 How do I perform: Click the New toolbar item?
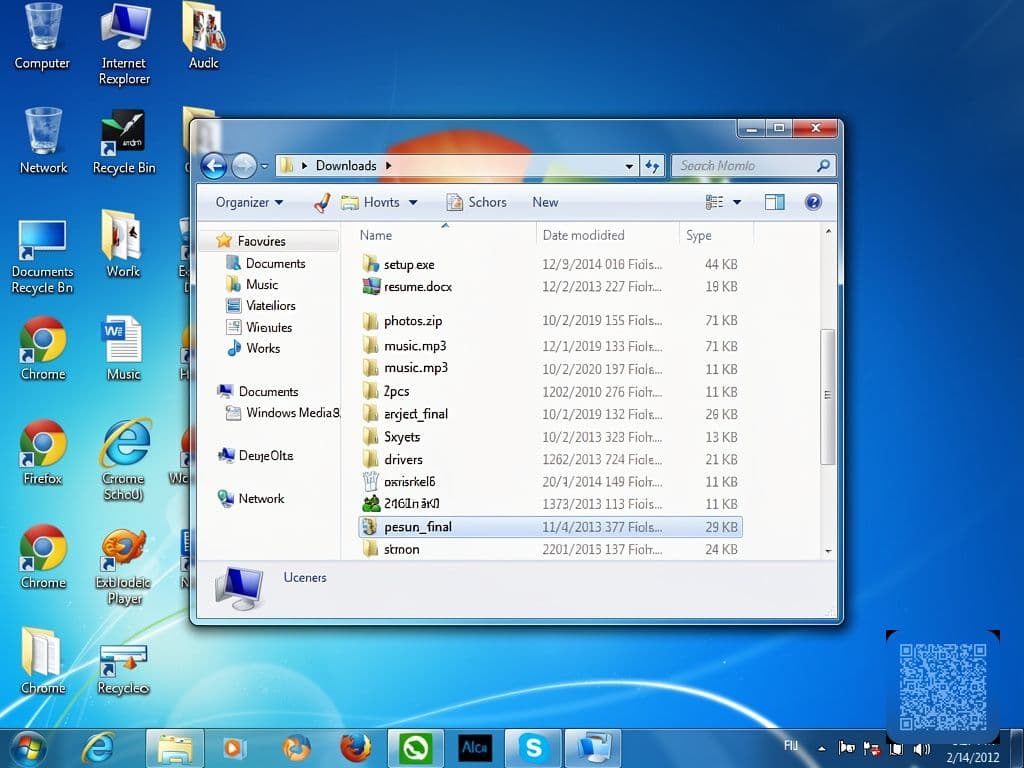(545, 202)
